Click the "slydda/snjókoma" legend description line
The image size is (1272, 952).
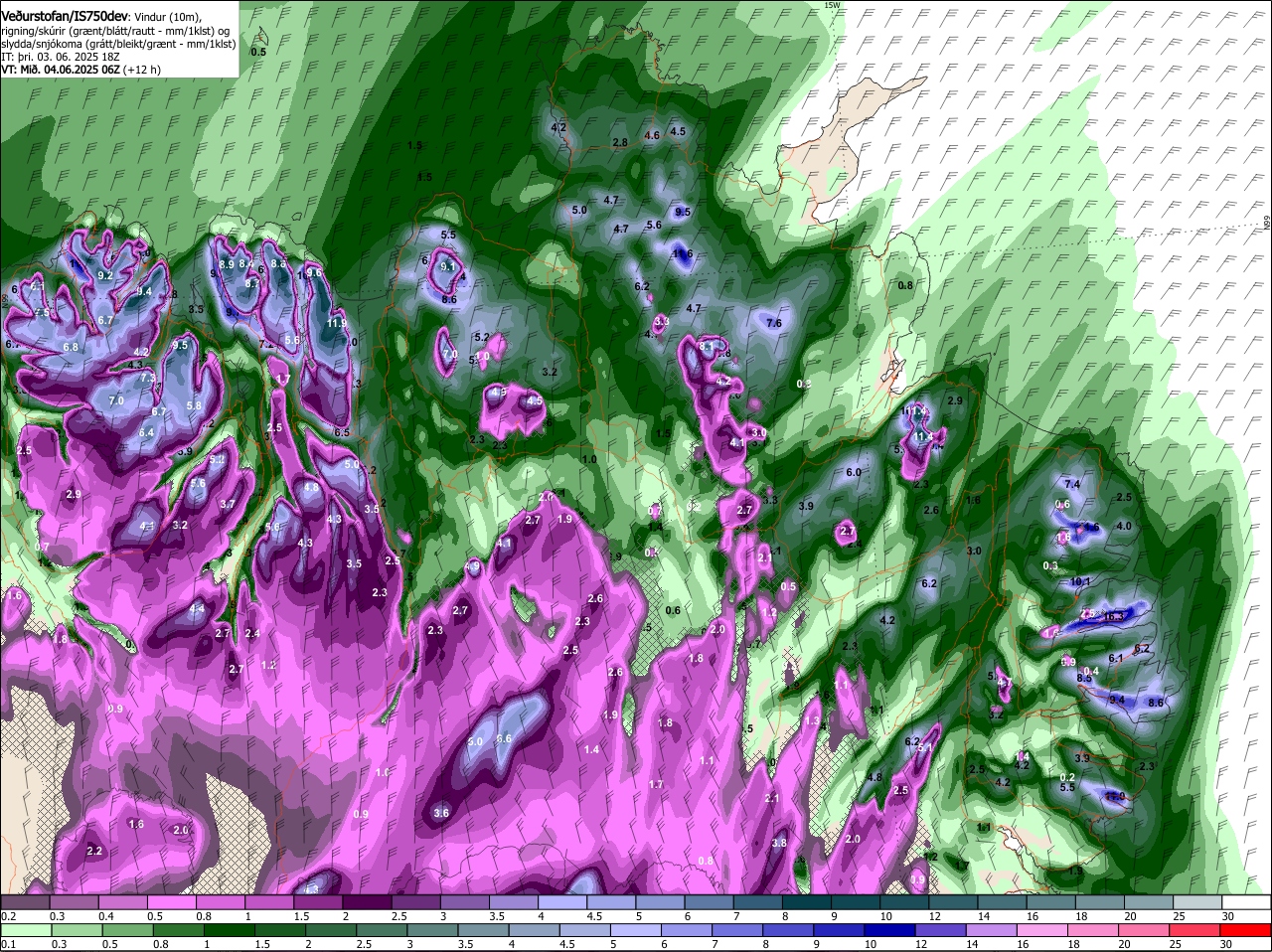(118, 45)
